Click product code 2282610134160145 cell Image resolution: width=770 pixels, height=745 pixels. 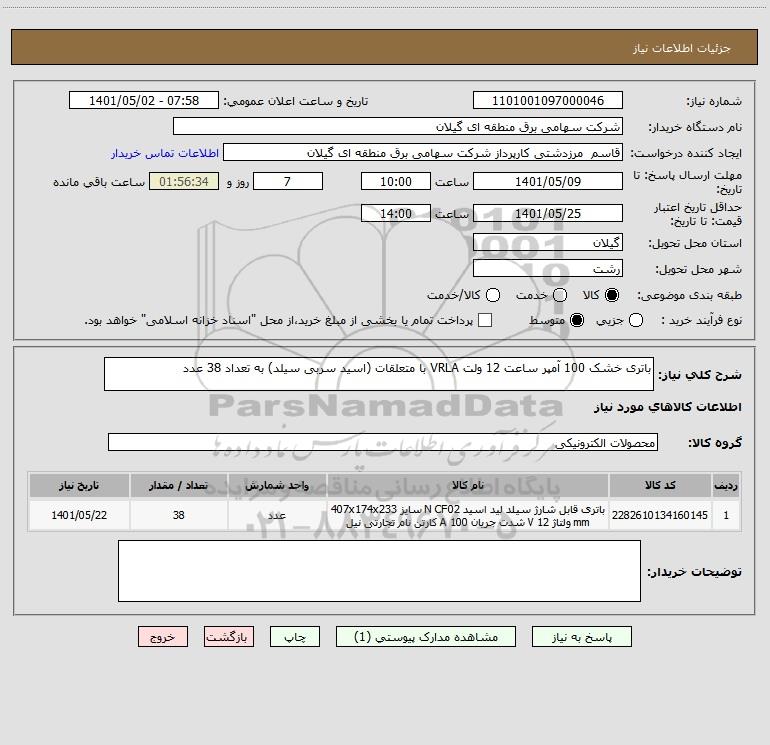coord(660,515)
